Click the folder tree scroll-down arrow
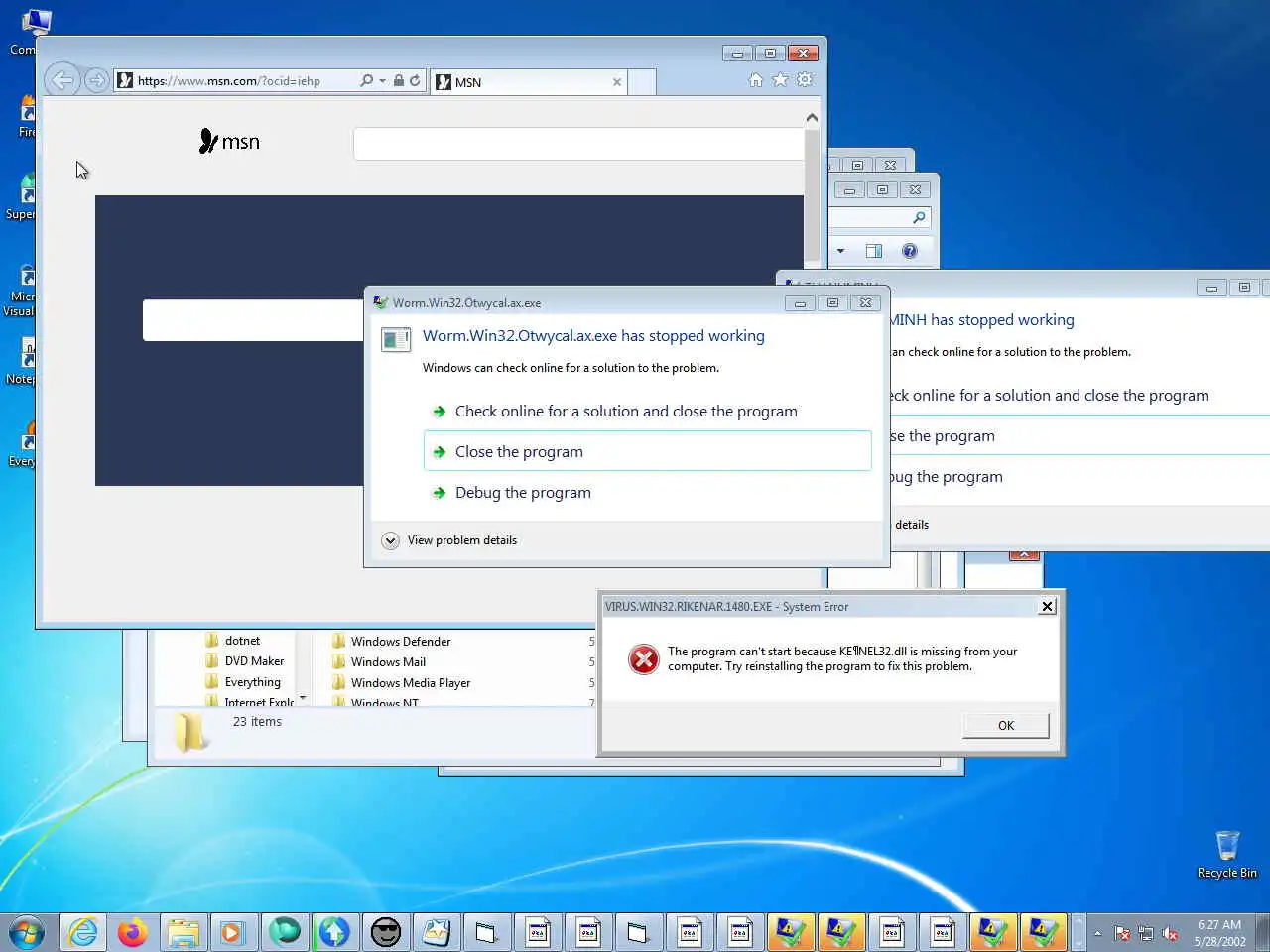Screen dimensions: 1270x952 [303, 699]
